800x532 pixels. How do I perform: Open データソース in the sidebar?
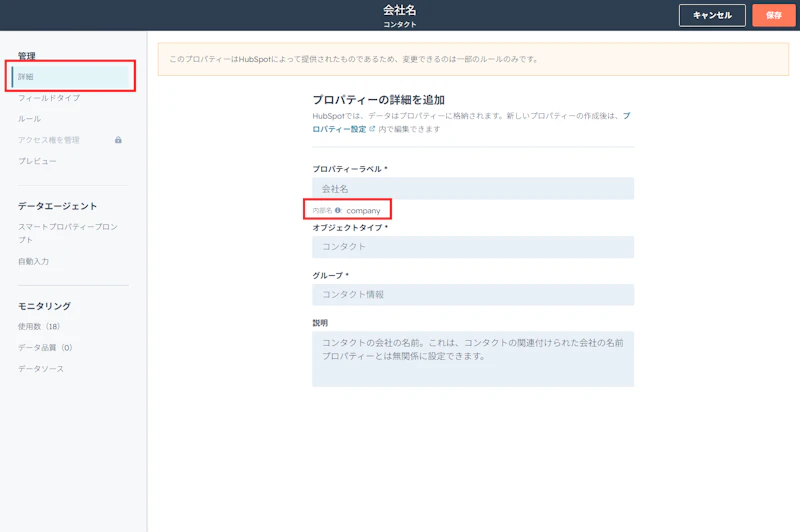[41, 369]
